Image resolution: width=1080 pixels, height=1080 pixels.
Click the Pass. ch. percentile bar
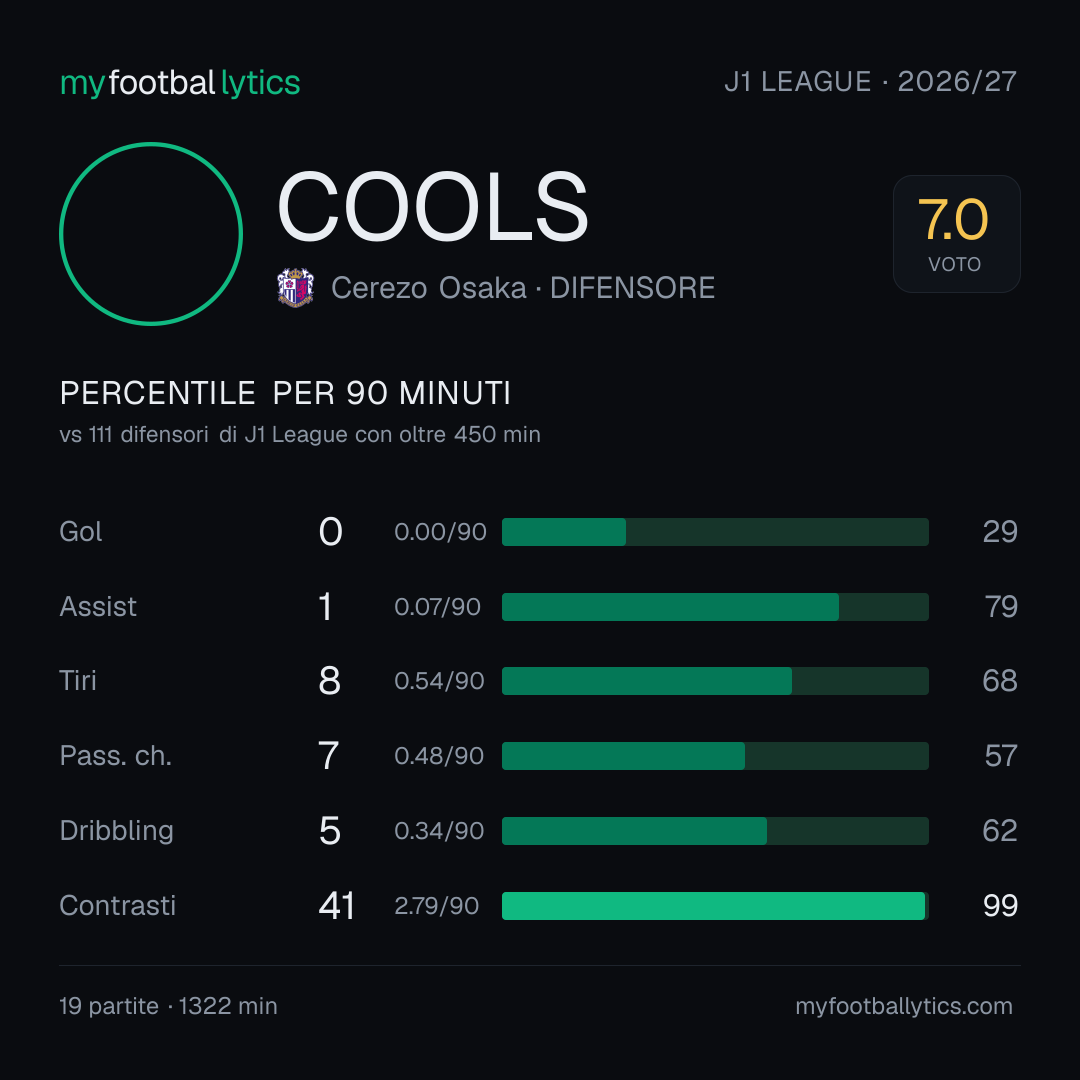point(715,756)
